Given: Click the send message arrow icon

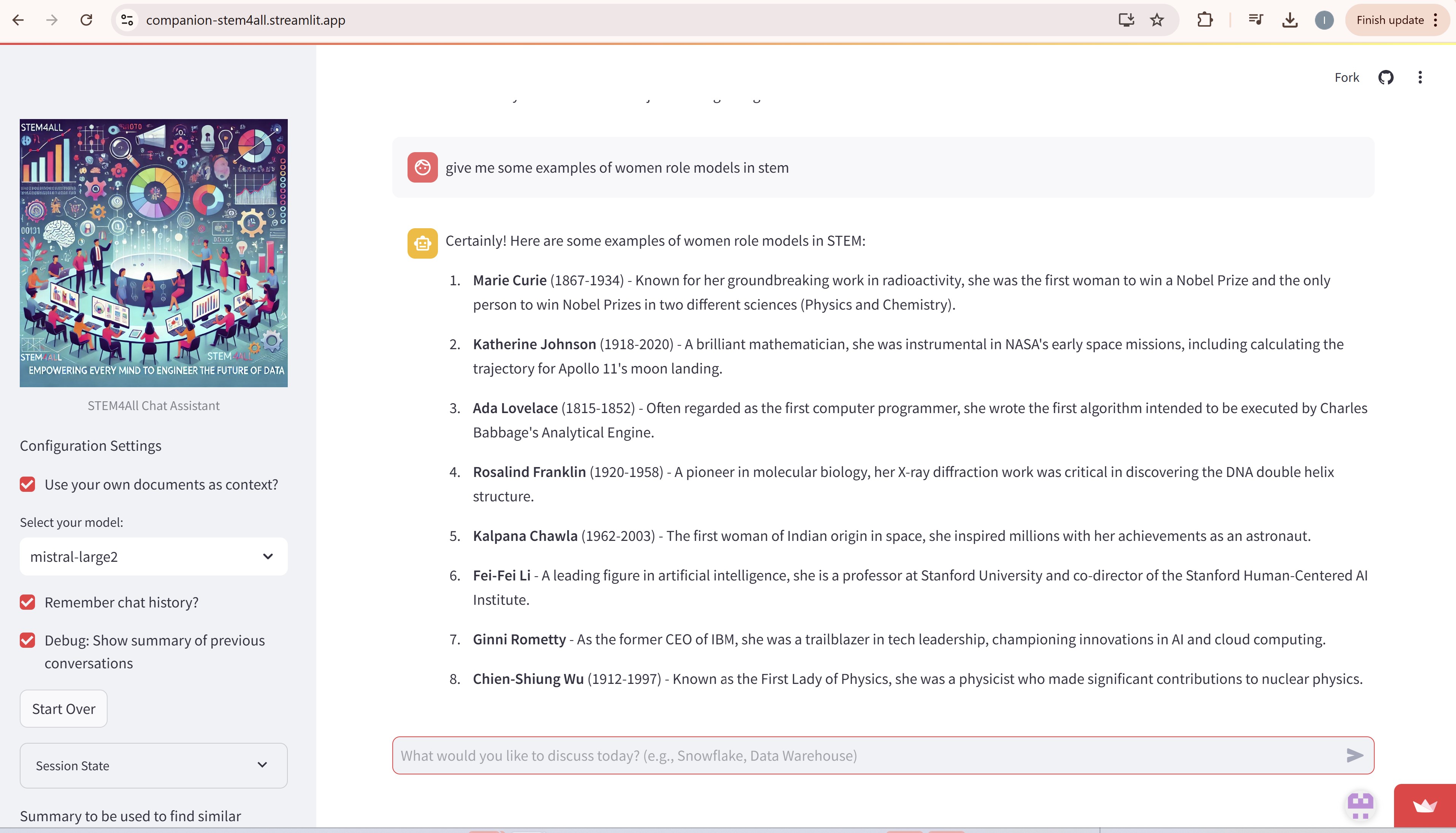Looking at the screenshot, I should pos(1354,755).
